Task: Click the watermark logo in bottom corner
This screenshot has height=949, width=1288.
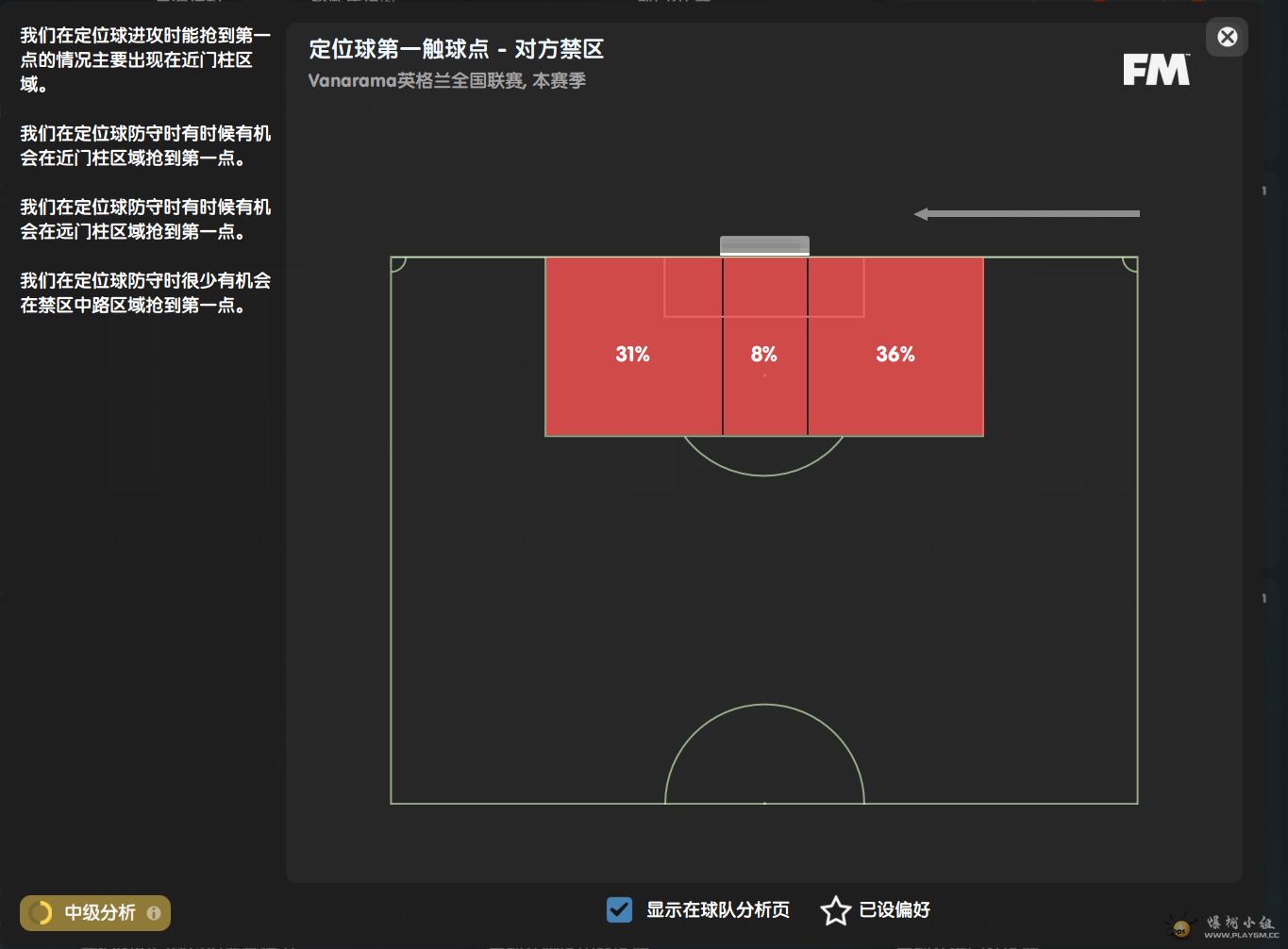Action: click(x=1227, y=926)
